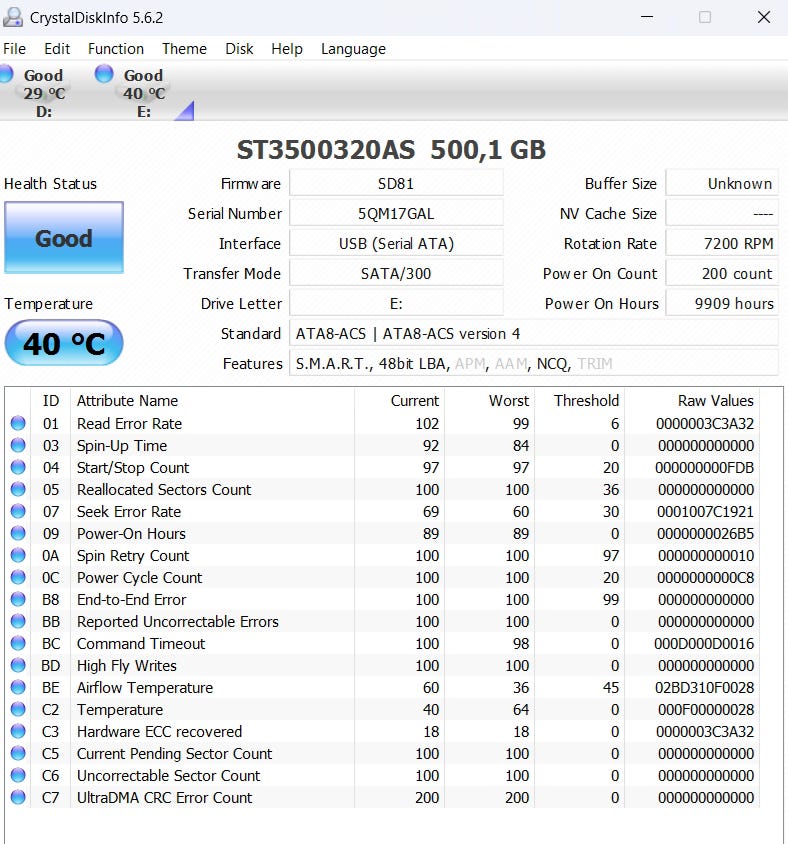Image resolution: width=788 pixels, height=844 pixels.
Task: Open the File menu
Action: pos(14,49)
